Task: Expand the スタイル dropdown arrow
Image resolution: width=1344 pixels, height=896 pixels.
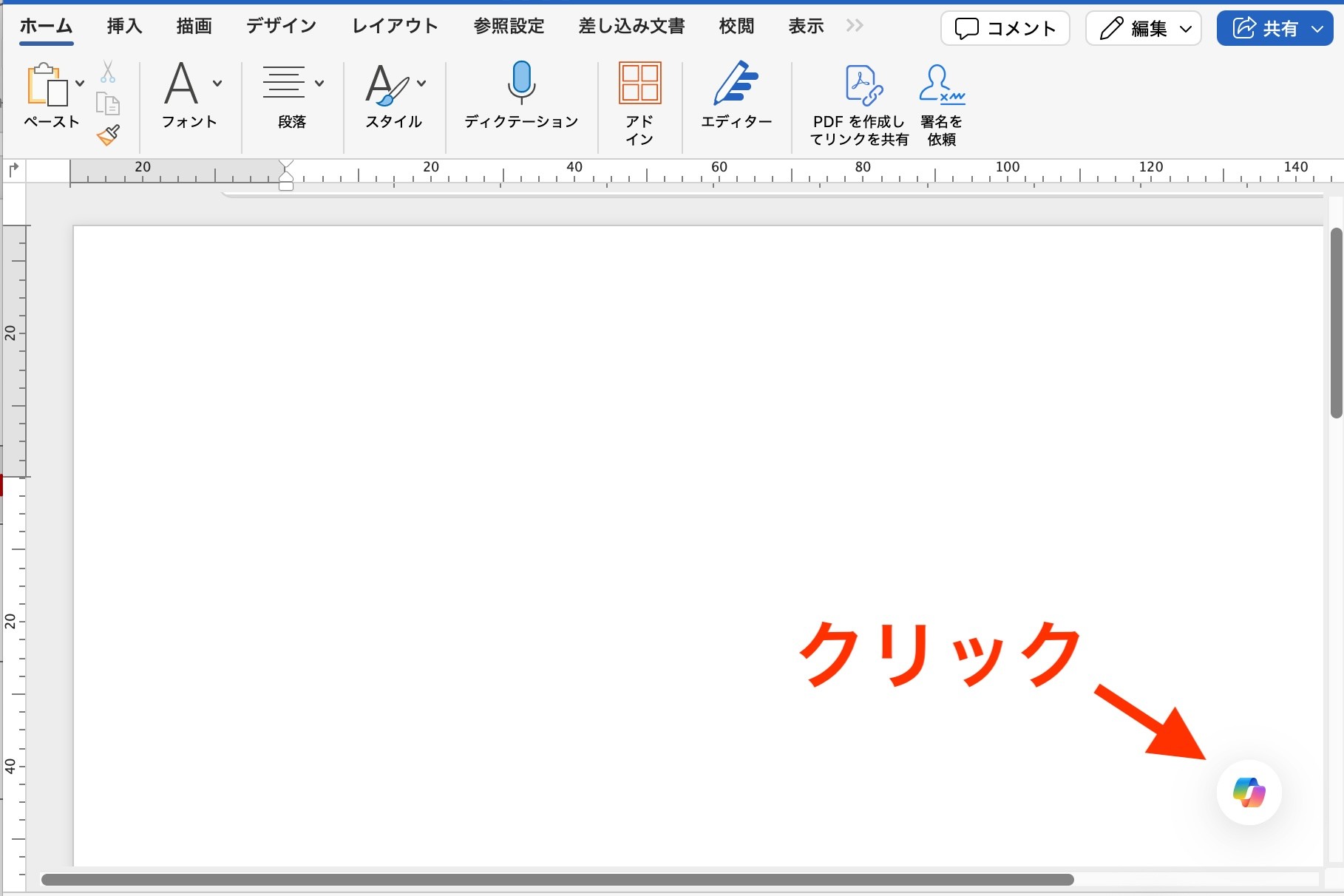Action: coord(421,84)
